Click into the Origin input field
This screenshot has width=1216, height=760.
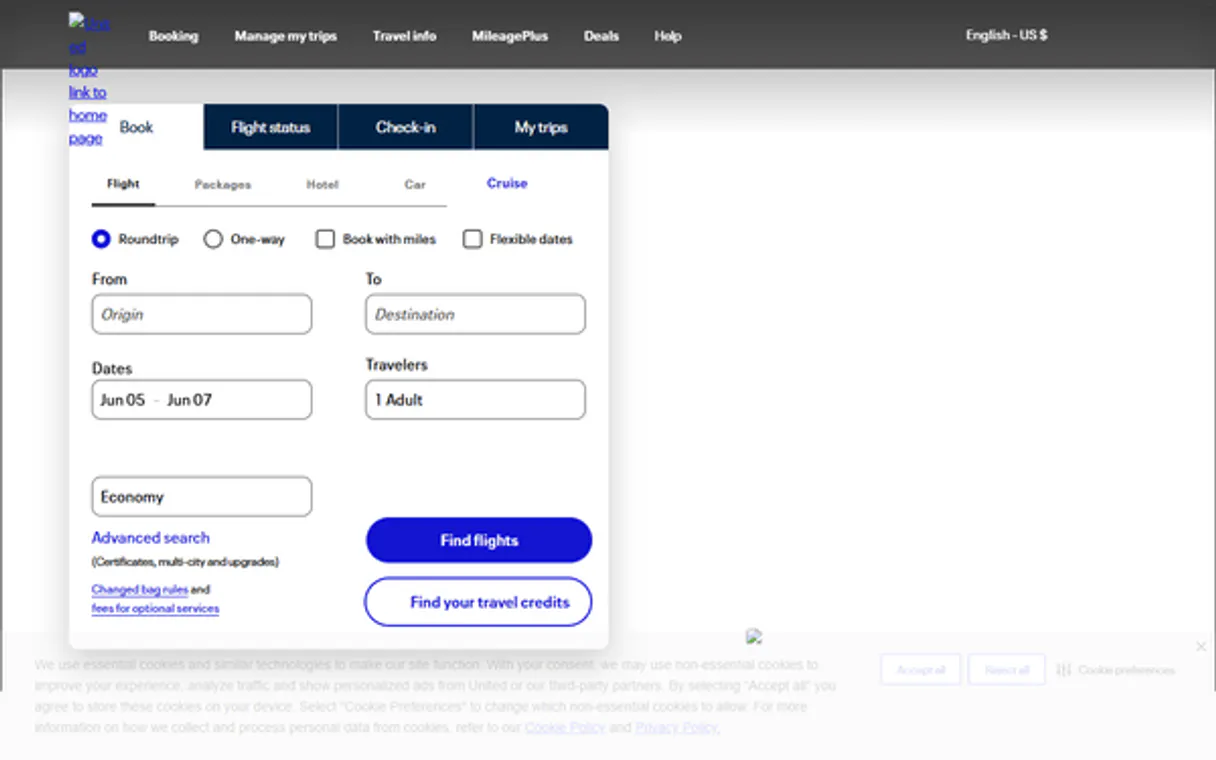tap(201, 315)
